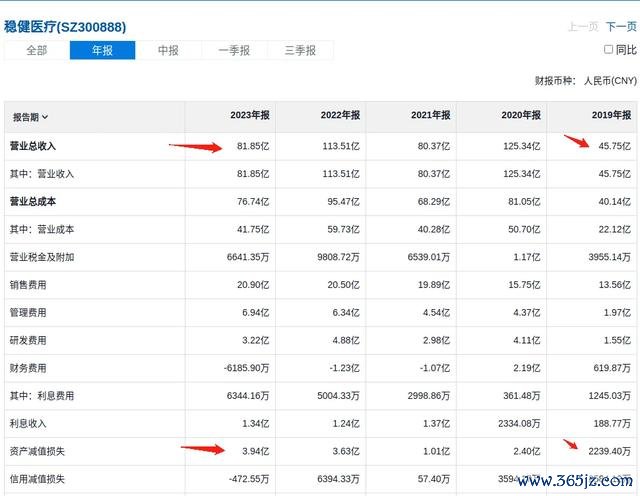Open the 全部 reports tab
The image size is (640, 496).
click(x=37, y=50)
